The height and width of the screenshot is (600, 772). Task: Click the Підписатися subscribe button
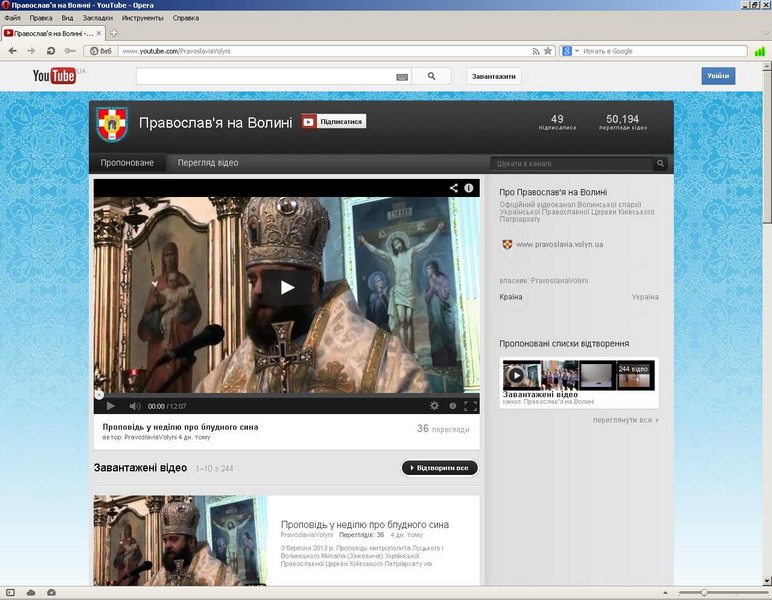coord(334,122)
